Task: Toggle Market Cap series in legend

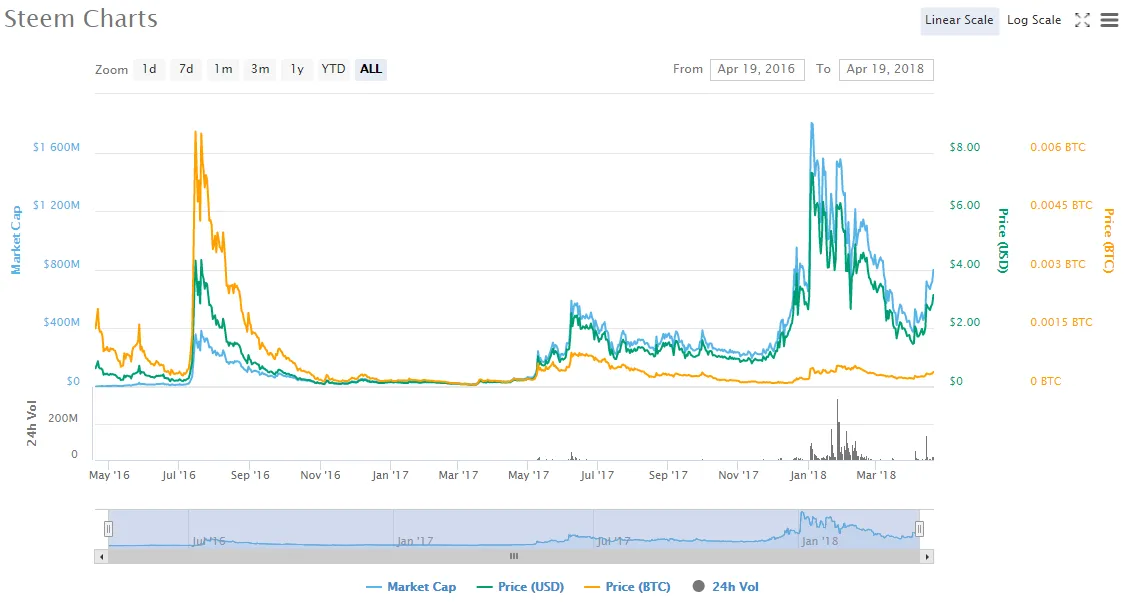Action: coord(412,586)
